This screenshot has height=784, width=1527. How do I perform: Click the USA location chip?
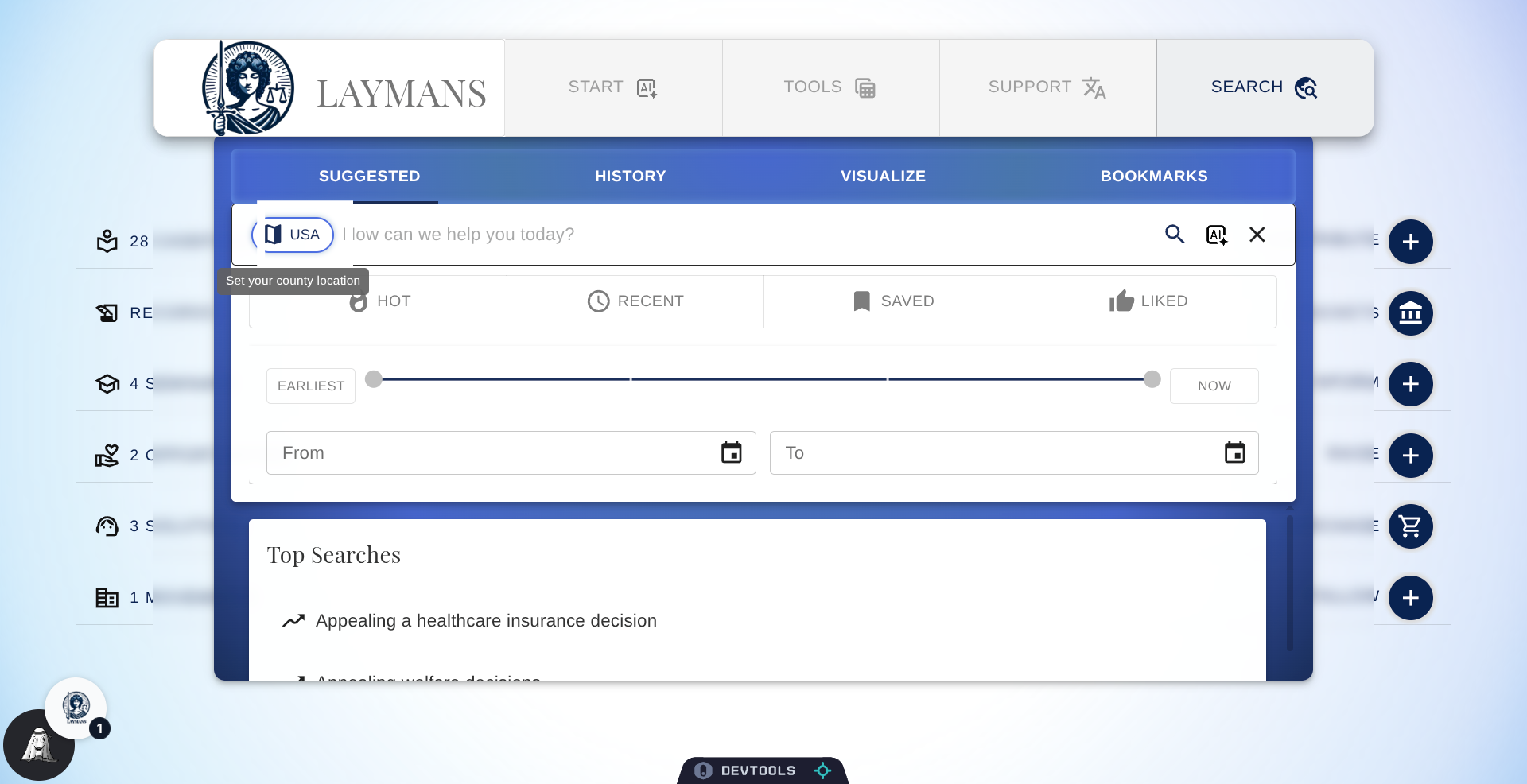[x=293, y=235]
